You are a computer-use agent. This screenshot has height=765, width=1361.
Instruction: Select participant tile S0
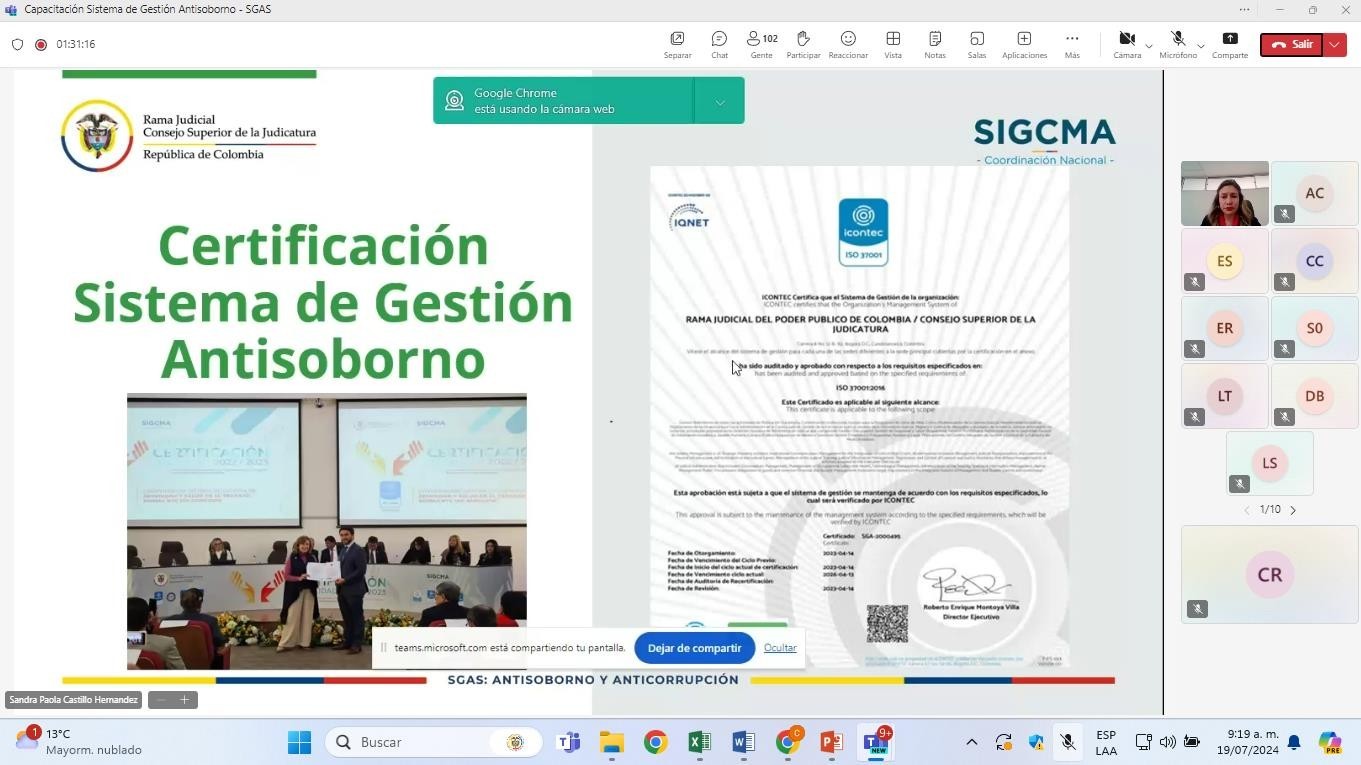(1314, 328)
